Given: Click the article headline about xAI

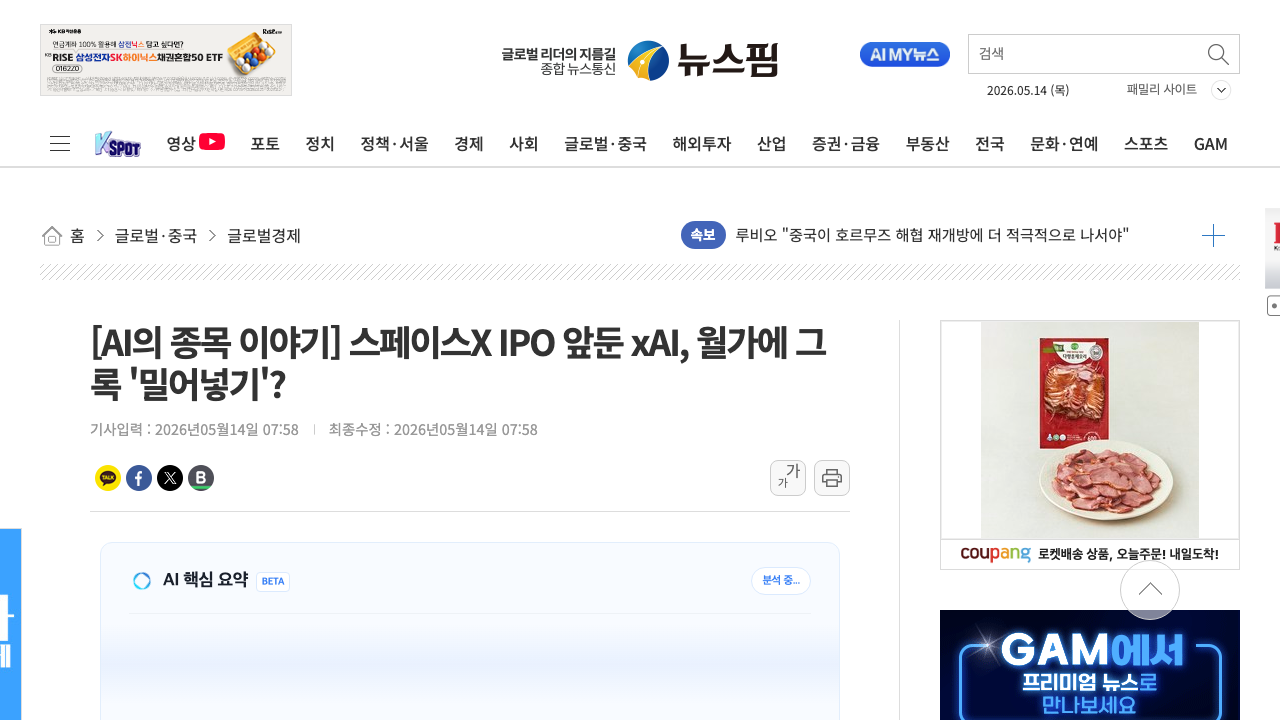Looking at the screenshot, I should tap(458, 363).
